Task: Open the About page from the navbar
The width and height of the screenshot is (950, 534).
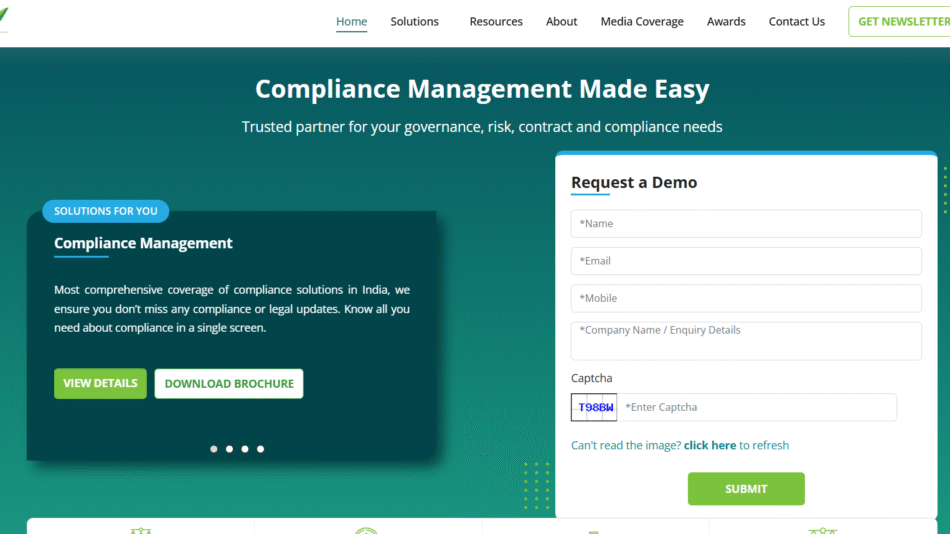Action: [561, 22]
